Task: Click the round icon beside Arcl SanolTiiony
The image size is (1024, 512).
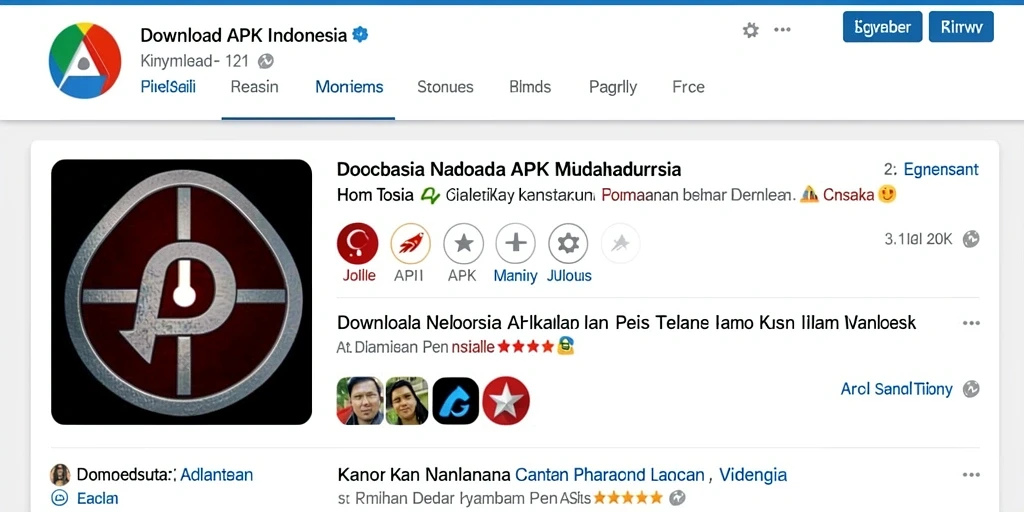Action: click(970, 389)
